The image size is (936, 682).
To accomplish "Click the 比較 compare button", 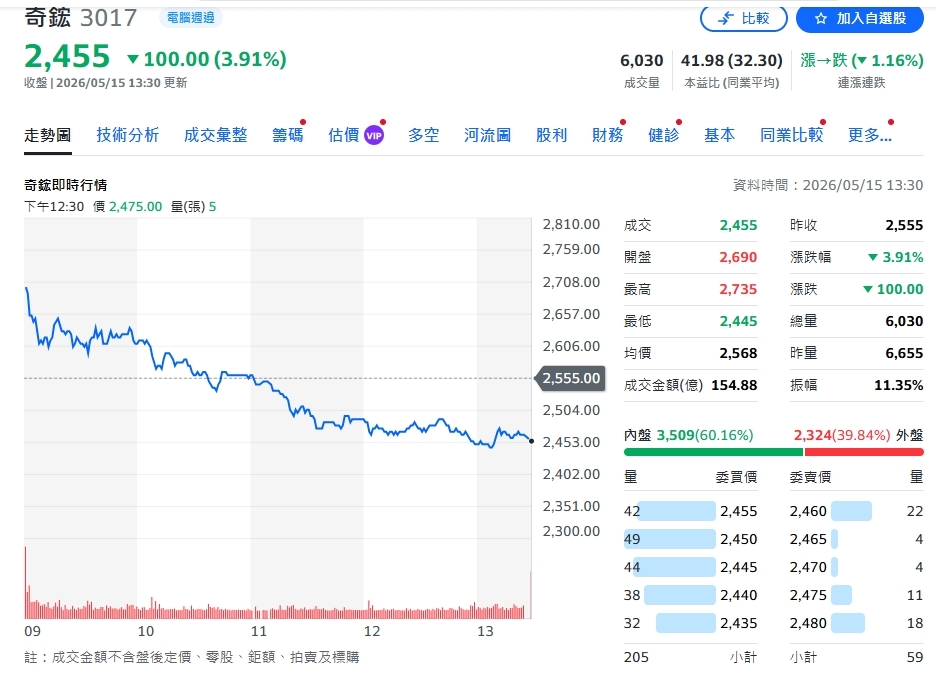I will tap(743, 19).
